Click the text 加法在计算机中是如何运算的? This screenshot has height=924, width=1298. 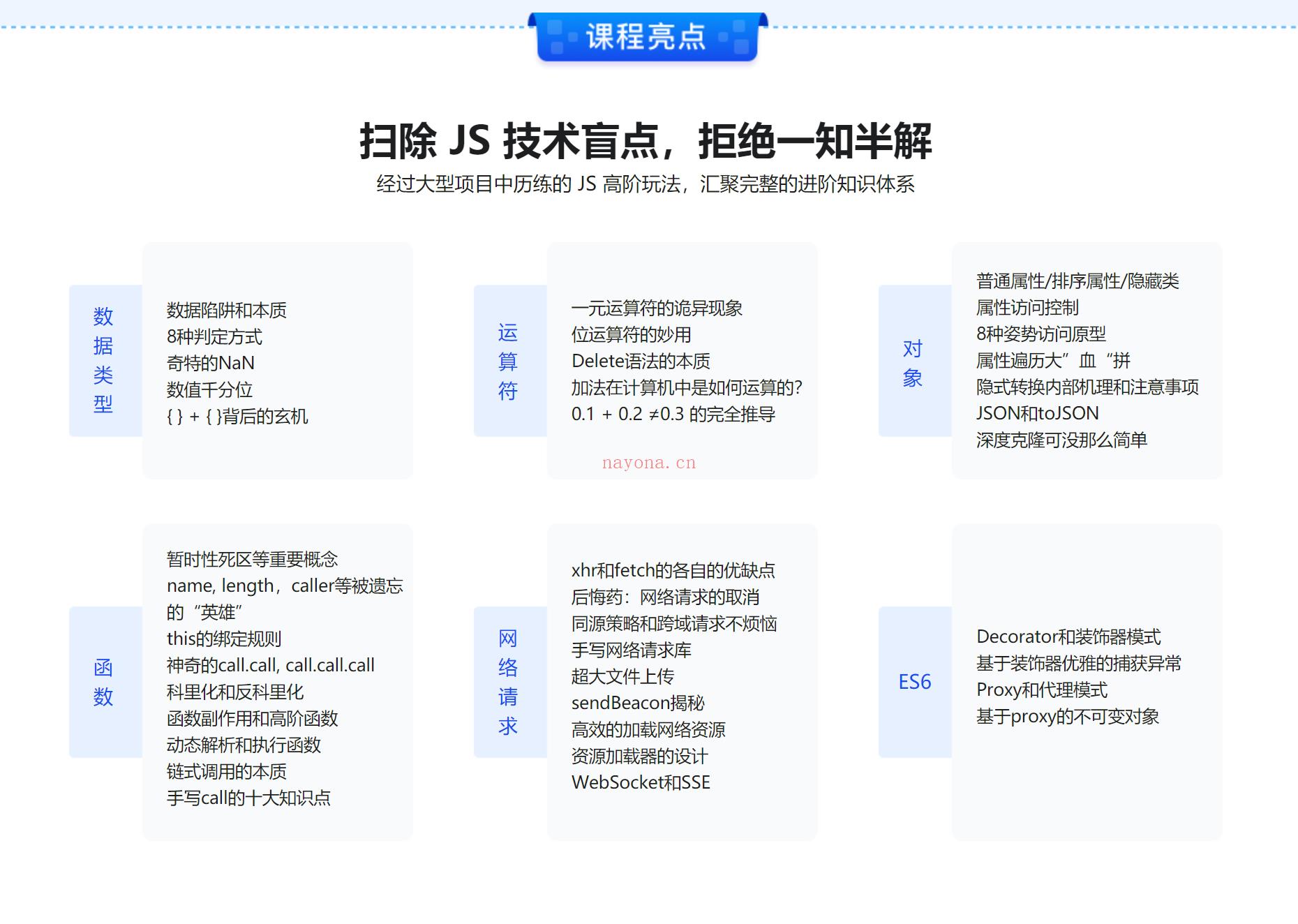point(687,388)
